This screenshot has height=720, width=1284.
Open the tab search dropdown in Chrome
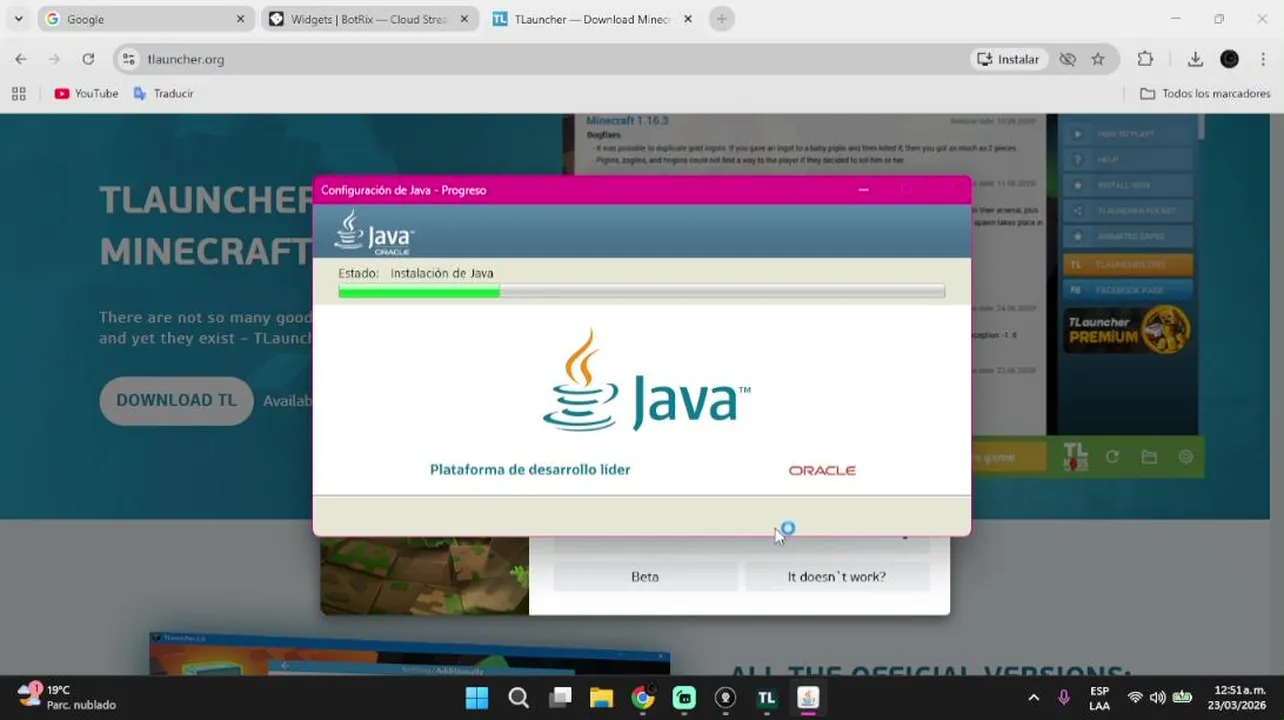(x=18, y=19)
